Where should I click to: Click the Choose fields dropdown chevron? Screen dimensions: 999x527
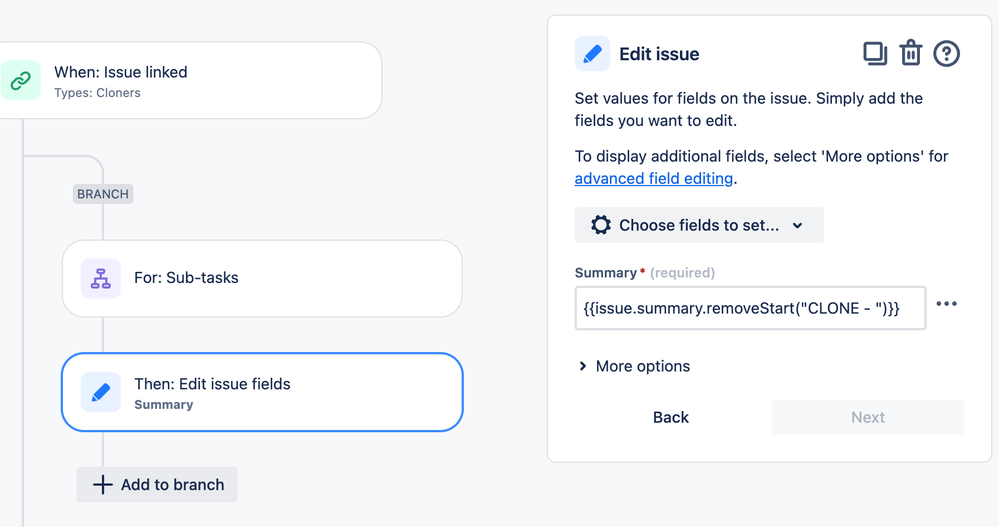[x=797, y=226]
